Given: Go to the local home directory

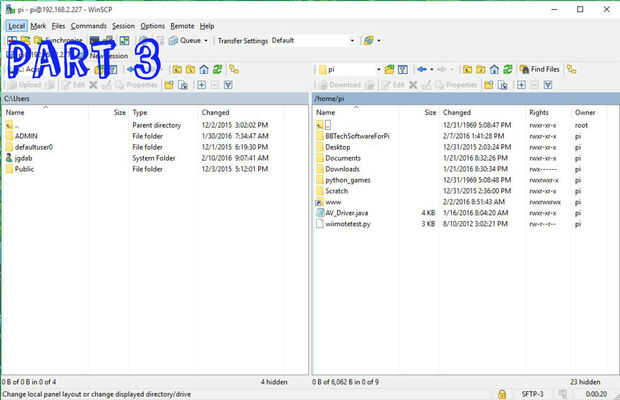Looking at the screenshot, I should [x=204, y=70].
